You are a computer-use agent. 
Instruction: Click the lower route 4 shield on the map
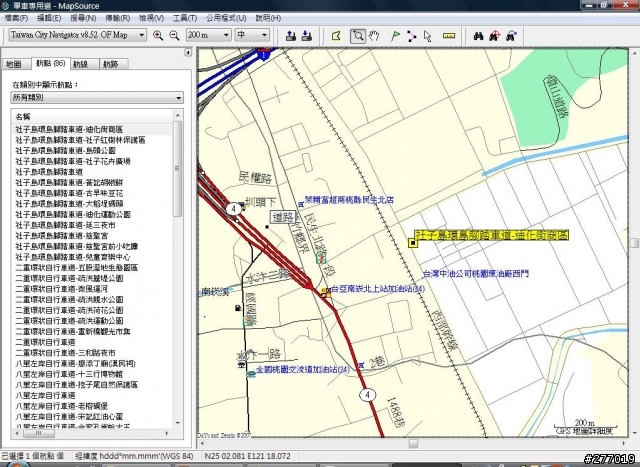[367, 394]
